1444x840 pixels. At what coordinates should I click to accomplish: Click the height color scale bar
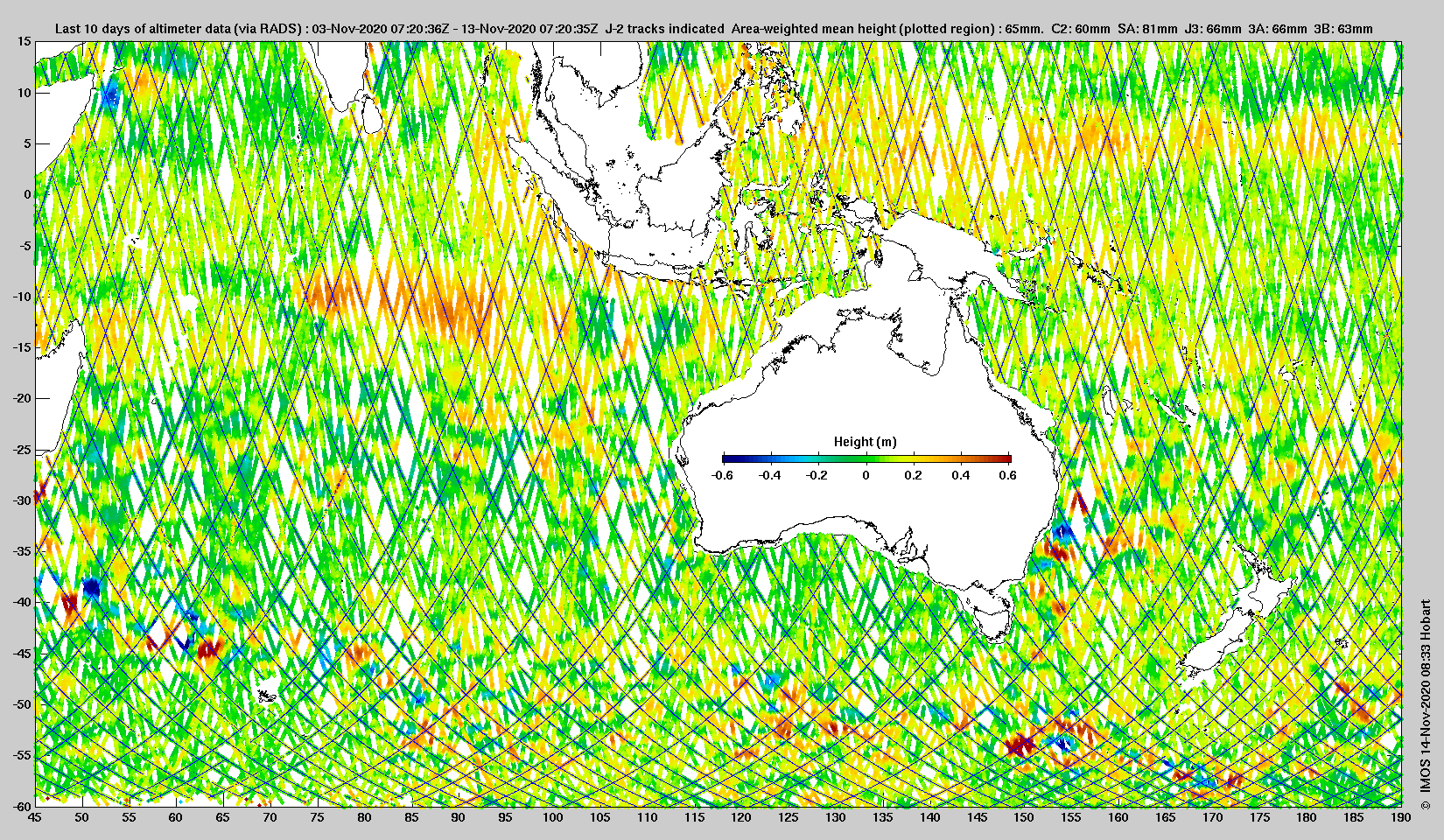pyautogui.click(x=866, y=458)
